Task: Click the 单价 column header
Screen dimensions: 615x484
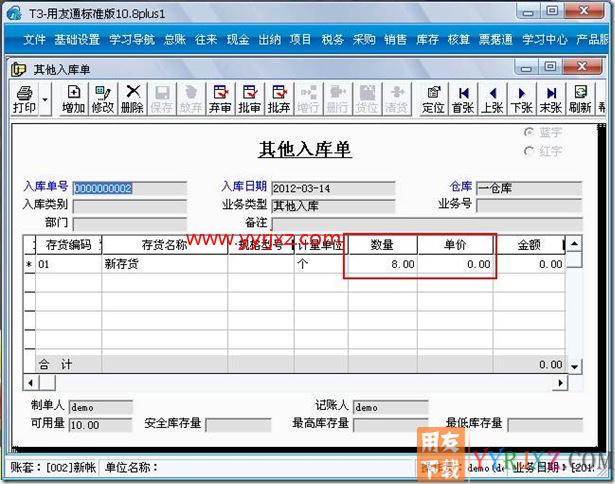Action: coord(455,245)
